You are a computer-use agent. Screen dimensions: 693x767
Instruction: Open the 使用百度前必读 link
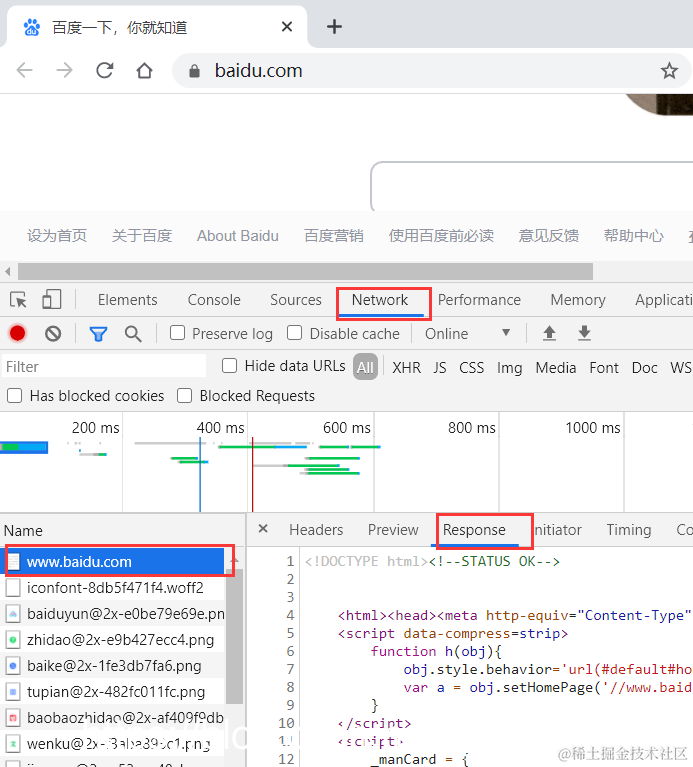click(441, 236)
